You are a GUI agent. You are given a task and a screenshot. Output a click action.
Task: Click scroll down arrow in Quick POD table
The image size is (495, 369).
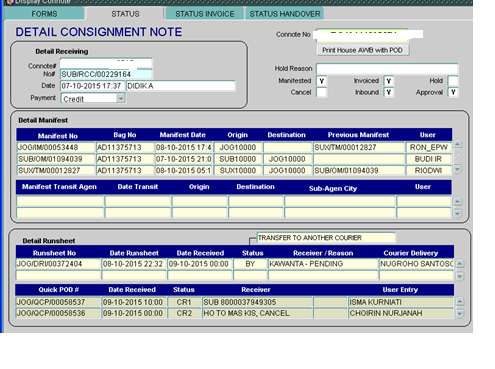click(459, 313)
